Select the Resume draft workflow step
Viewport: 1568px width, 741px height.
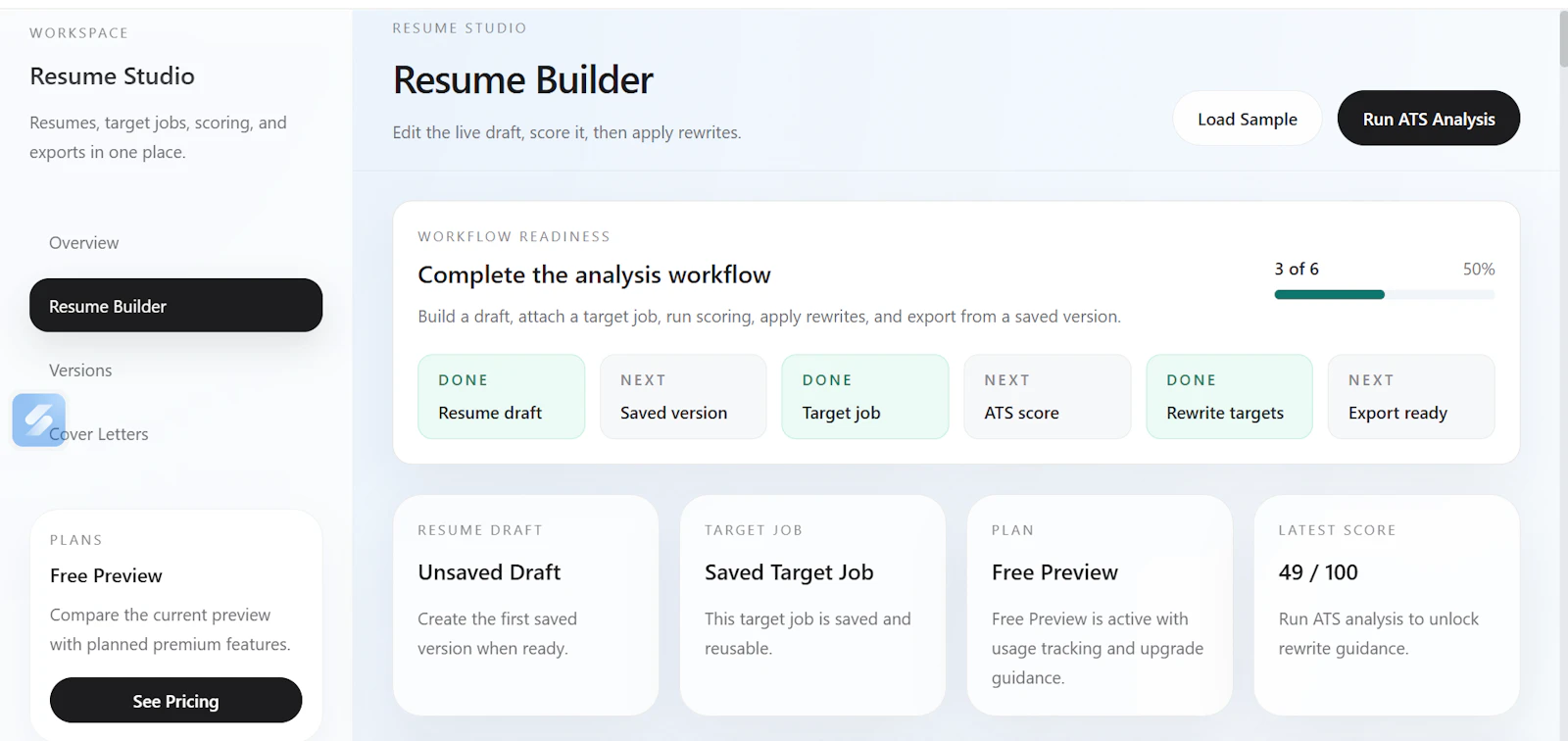[x=502, y=397]
